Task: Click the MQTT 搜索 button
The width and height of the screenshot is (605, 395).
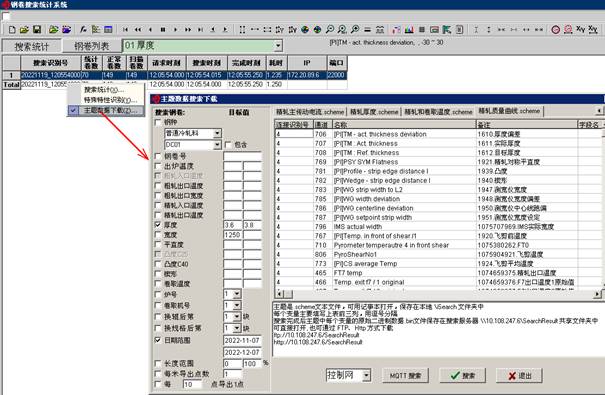Action: click(x=405, y=375)
